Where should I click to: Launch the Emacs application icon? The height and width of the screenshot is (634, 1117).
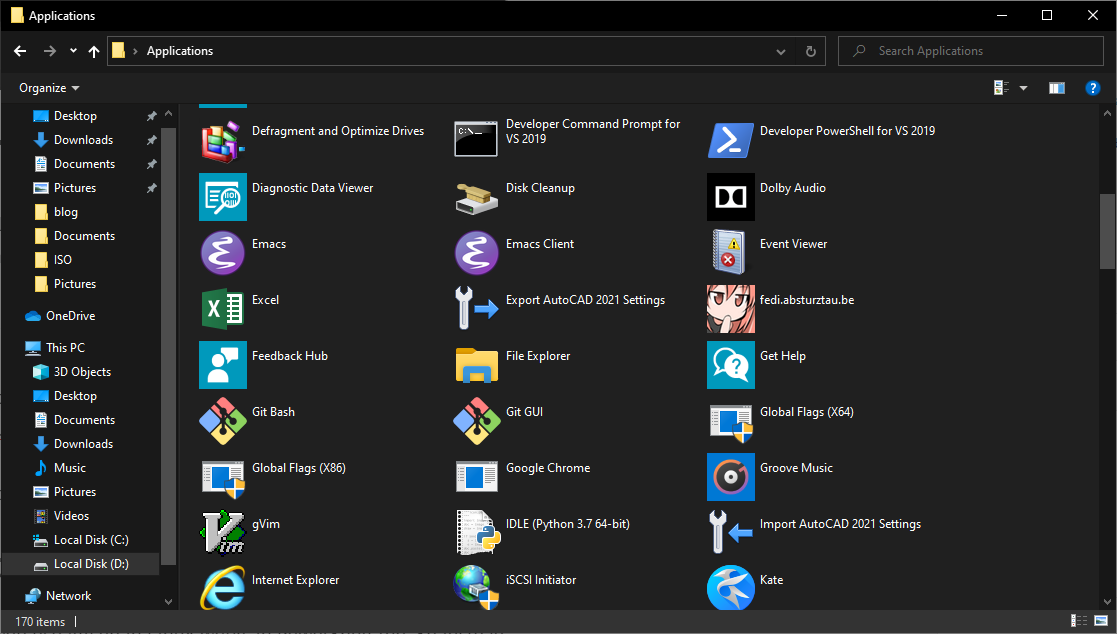223,253
